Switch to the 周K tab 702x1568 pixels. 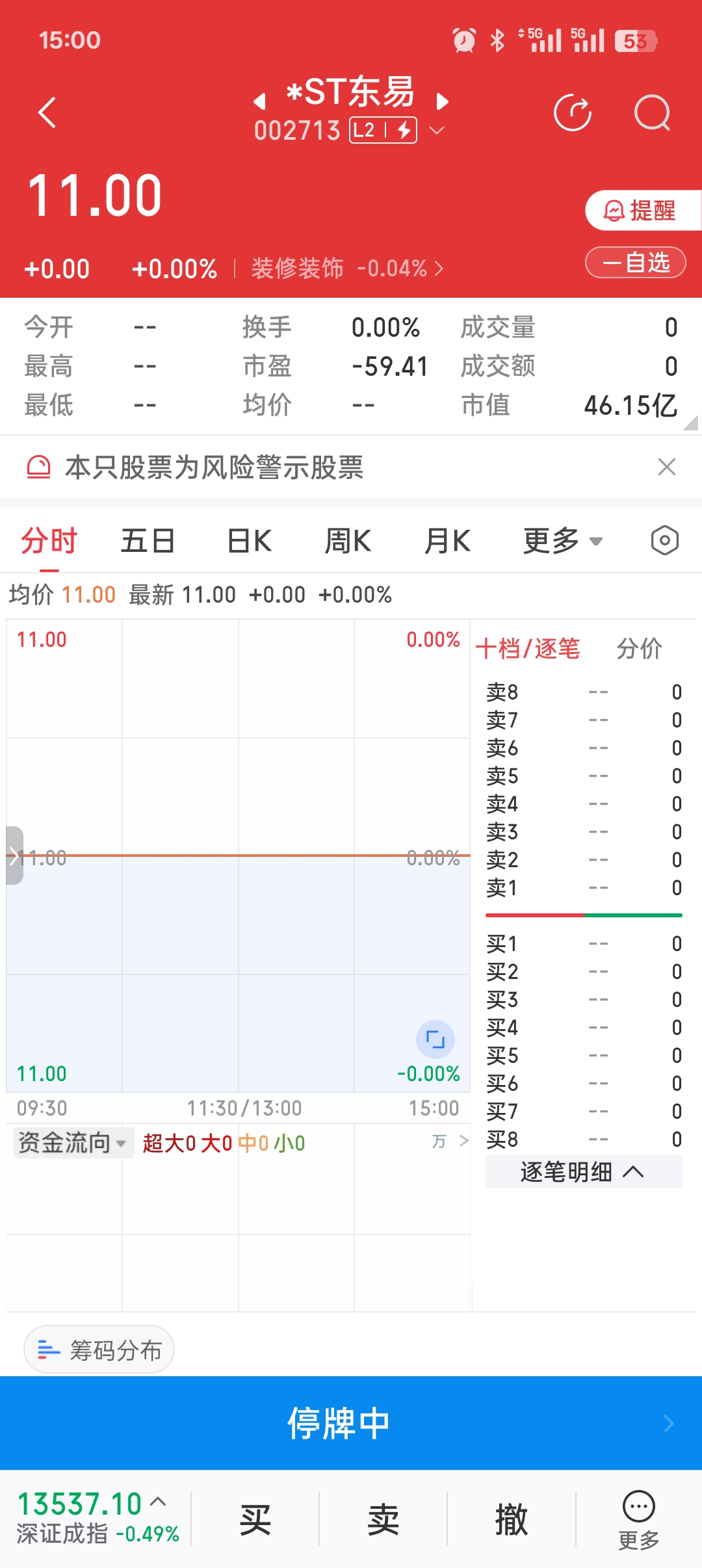tap(348, 541)
